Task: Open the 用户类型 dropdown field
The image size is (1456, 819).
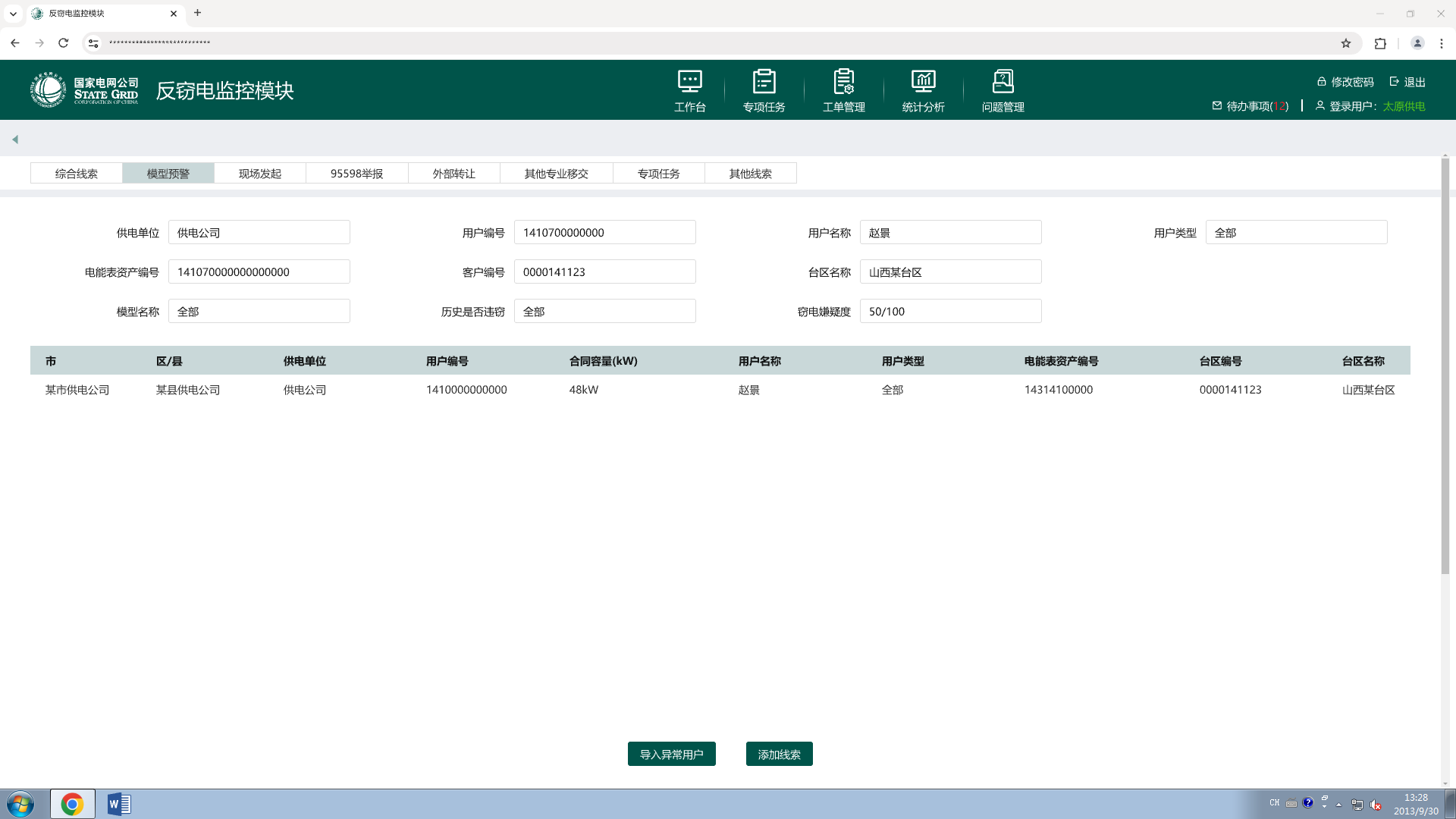Action: 1296,233
